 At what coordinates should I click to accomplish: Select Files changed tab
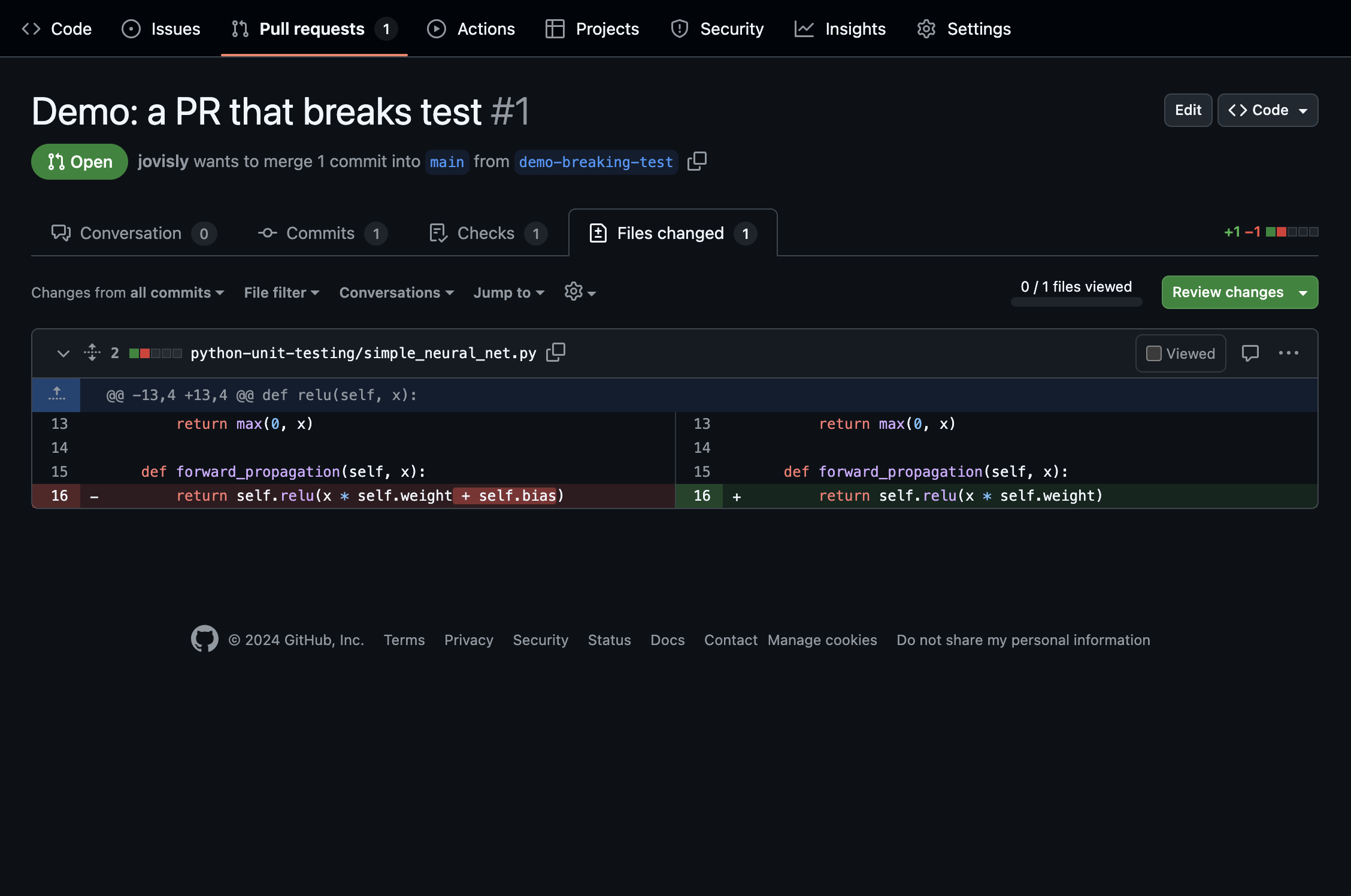coord(673,233)
